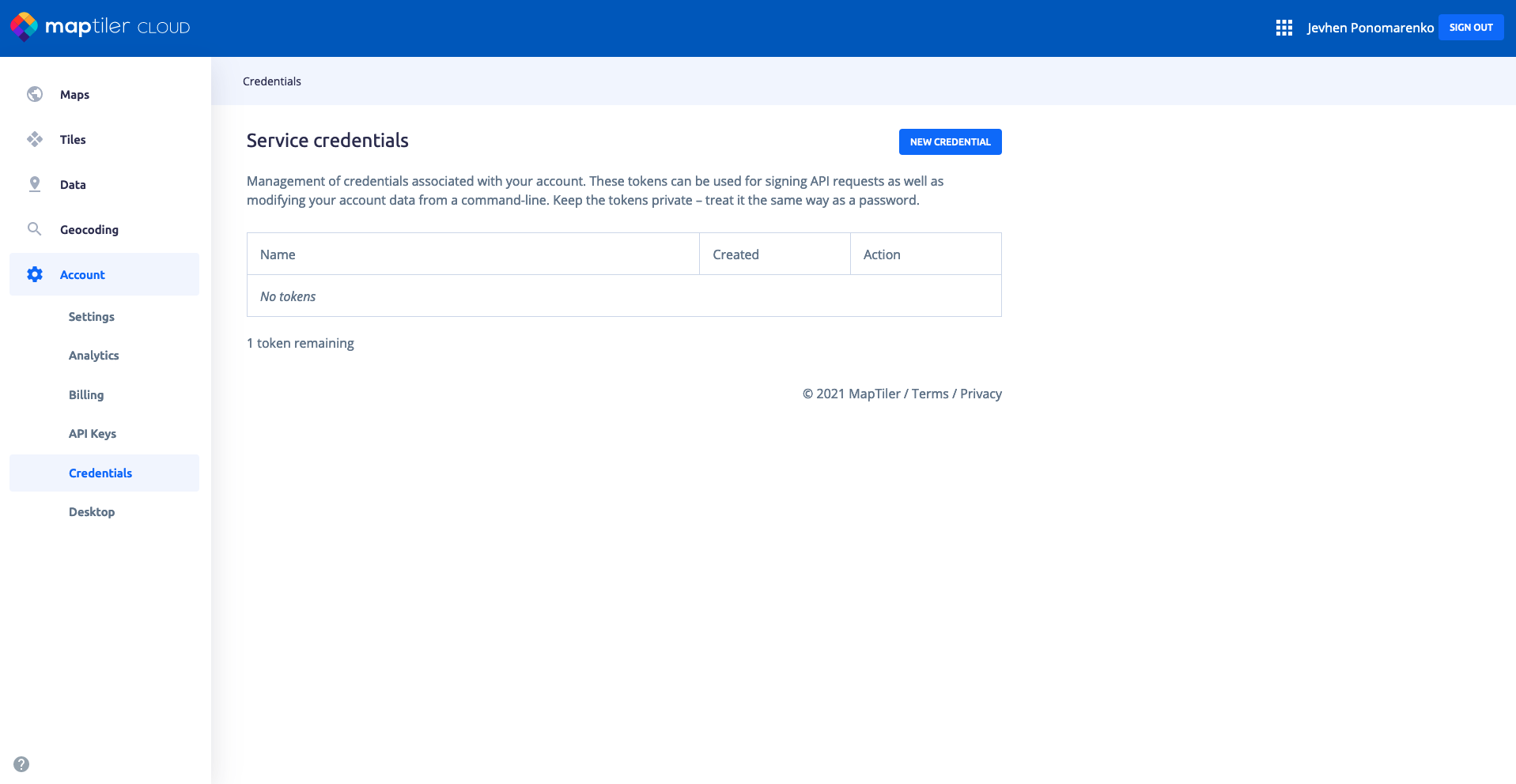This screenshot has height=784, width=1516.
Task: Click the user name Jevhen Ponomarenko
Action: pos(1370,28)
